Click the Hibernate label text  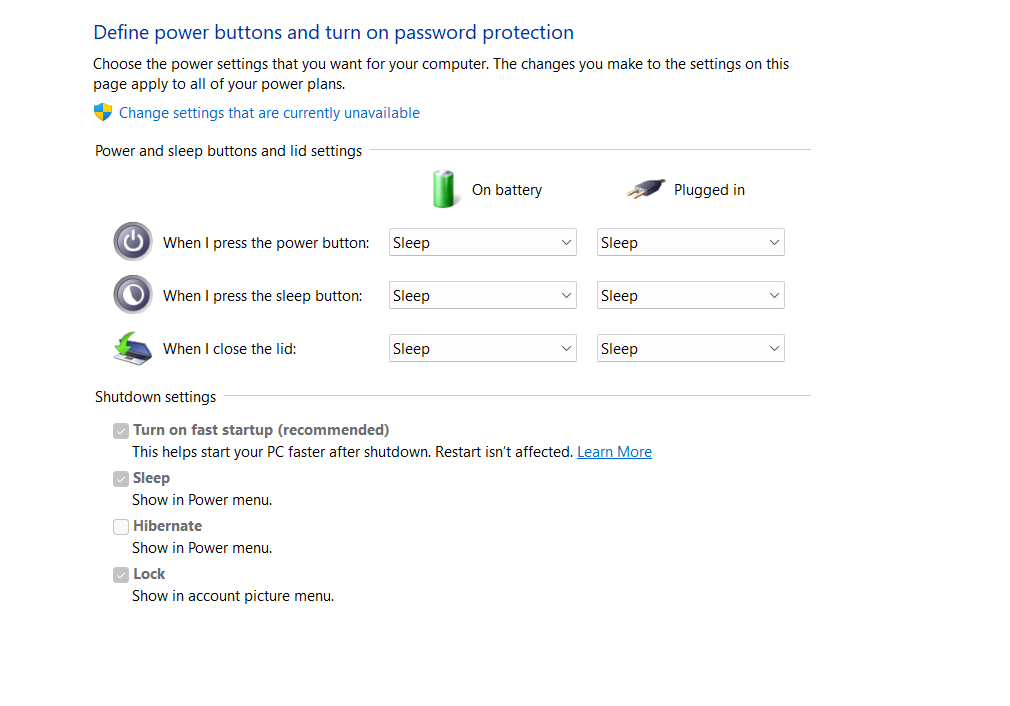click(167, 526)
